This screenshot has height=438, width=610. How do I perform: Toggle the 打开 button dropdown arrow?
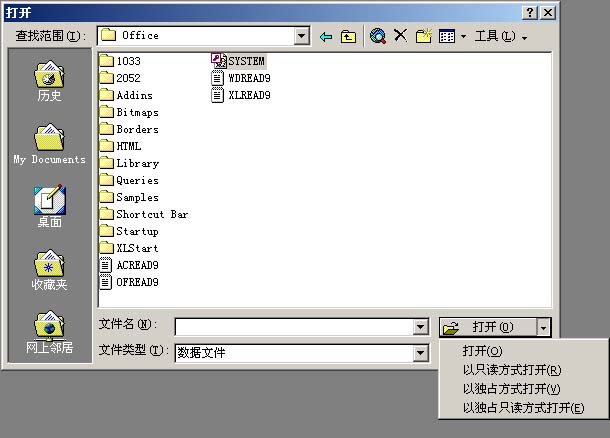(x=543, y=327)
